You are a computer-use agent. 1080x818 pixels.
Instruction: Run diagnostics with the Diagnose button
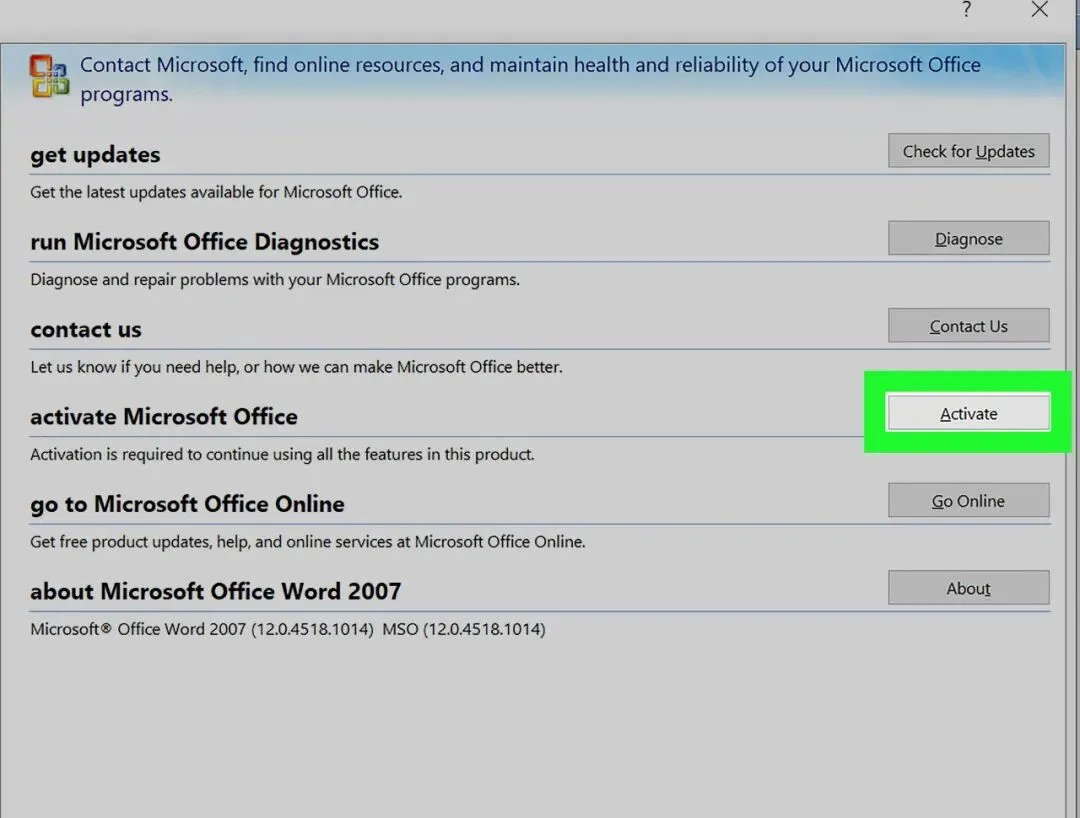point(968,238)
